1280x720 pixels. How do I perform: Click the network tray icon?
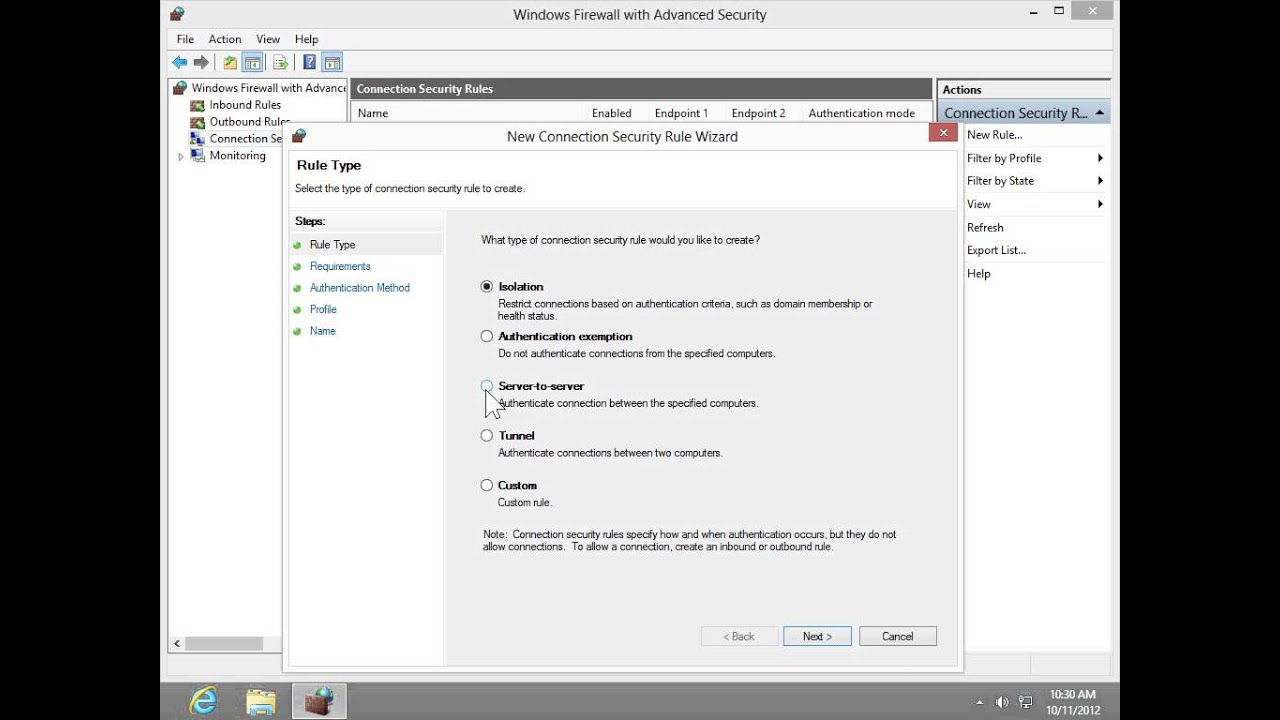(1025, 702)
